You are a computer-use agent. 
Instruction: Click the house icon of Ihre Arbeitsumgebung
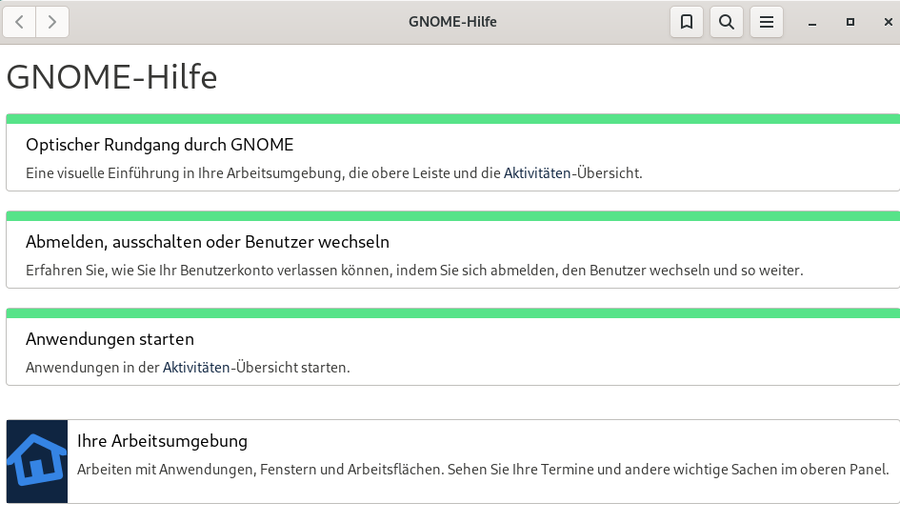coord(37,461)
